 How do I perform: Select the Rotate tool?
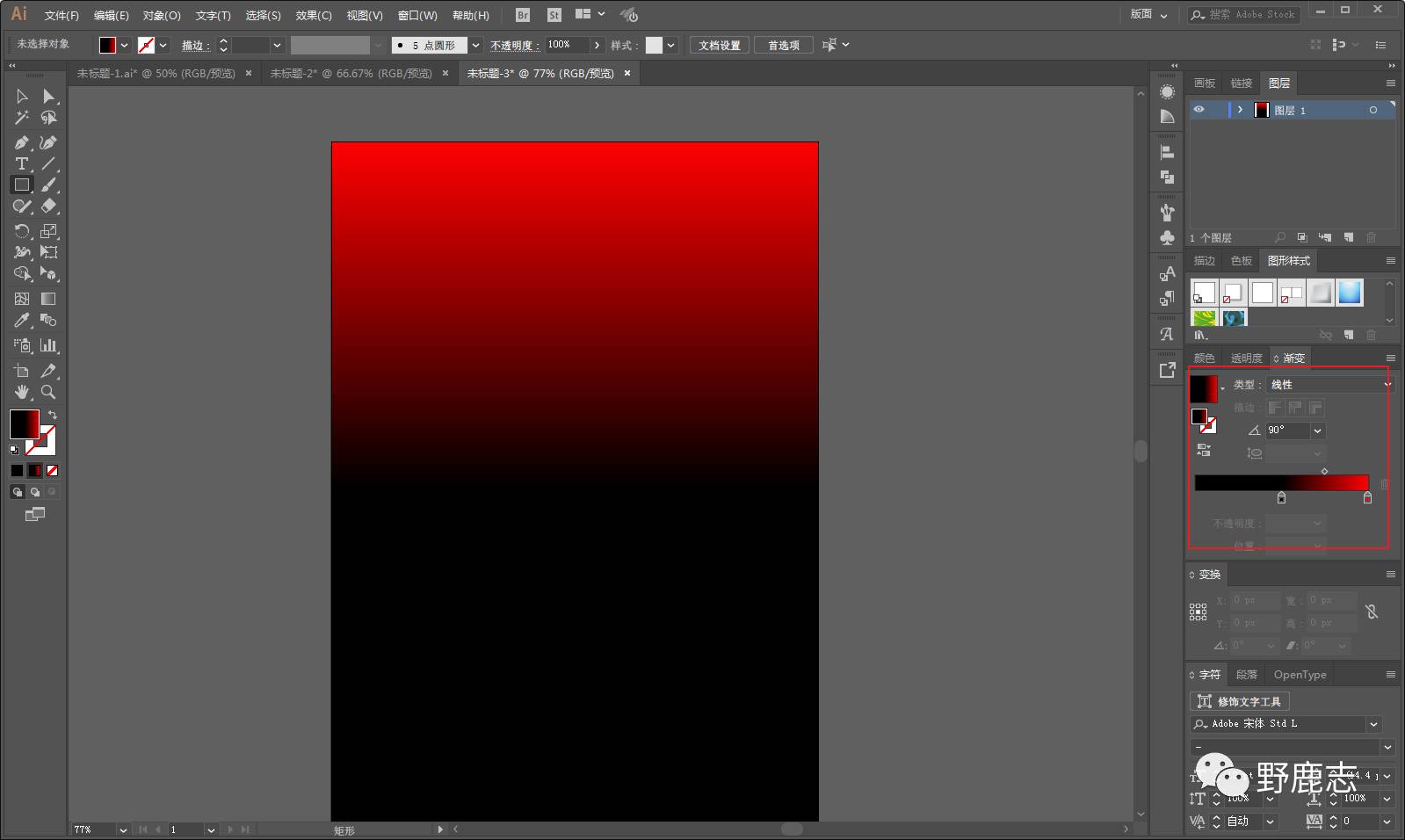pos(21,231)
